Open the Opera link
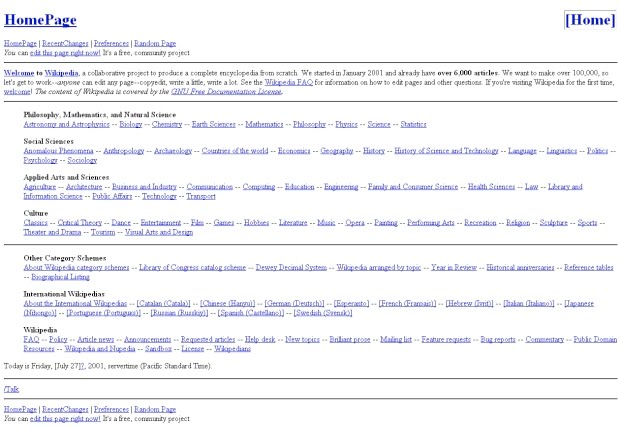 (x=355, y=223)
